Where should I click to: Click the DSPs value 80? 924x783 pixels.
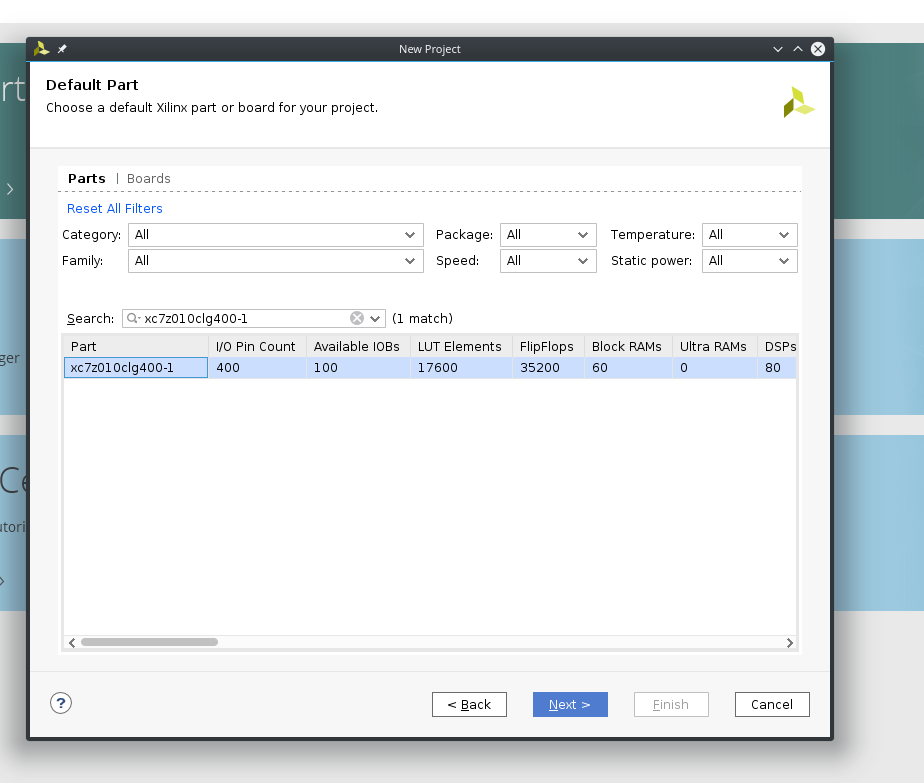(773, 368)
